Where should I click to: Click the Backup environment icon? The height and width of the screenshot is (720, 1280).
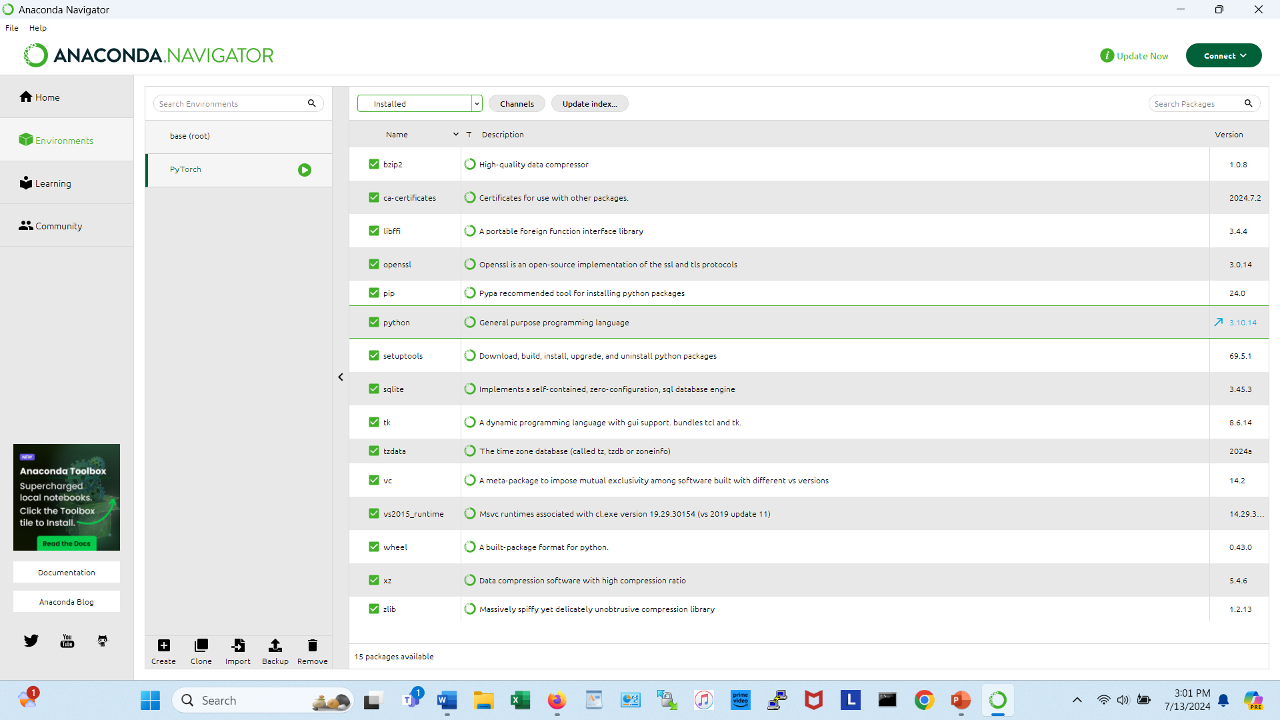275,646
